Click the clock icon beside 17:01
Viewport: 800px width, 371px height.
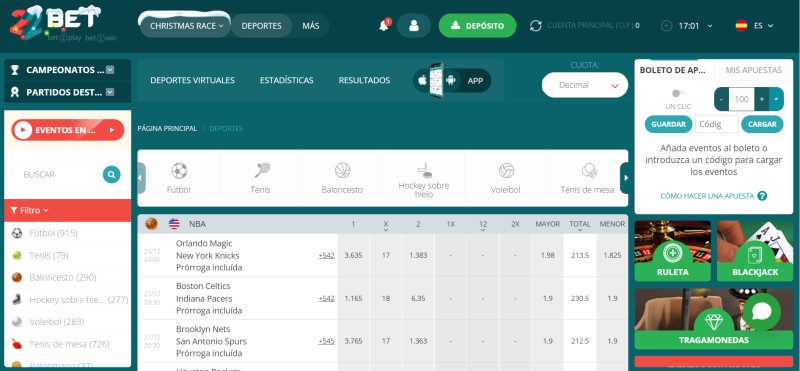click(666, 26)
